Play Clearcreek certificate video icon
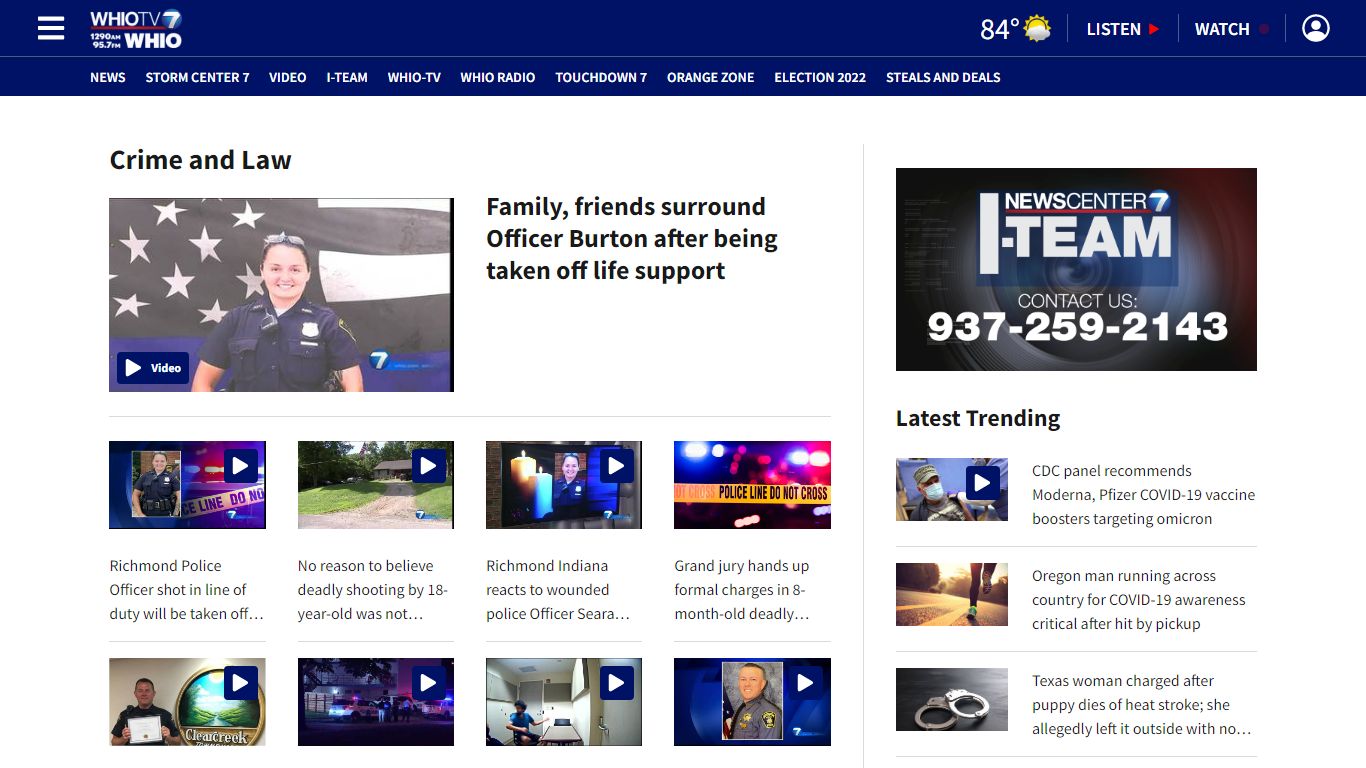The image size is (1366, 768). pos(241,683)
